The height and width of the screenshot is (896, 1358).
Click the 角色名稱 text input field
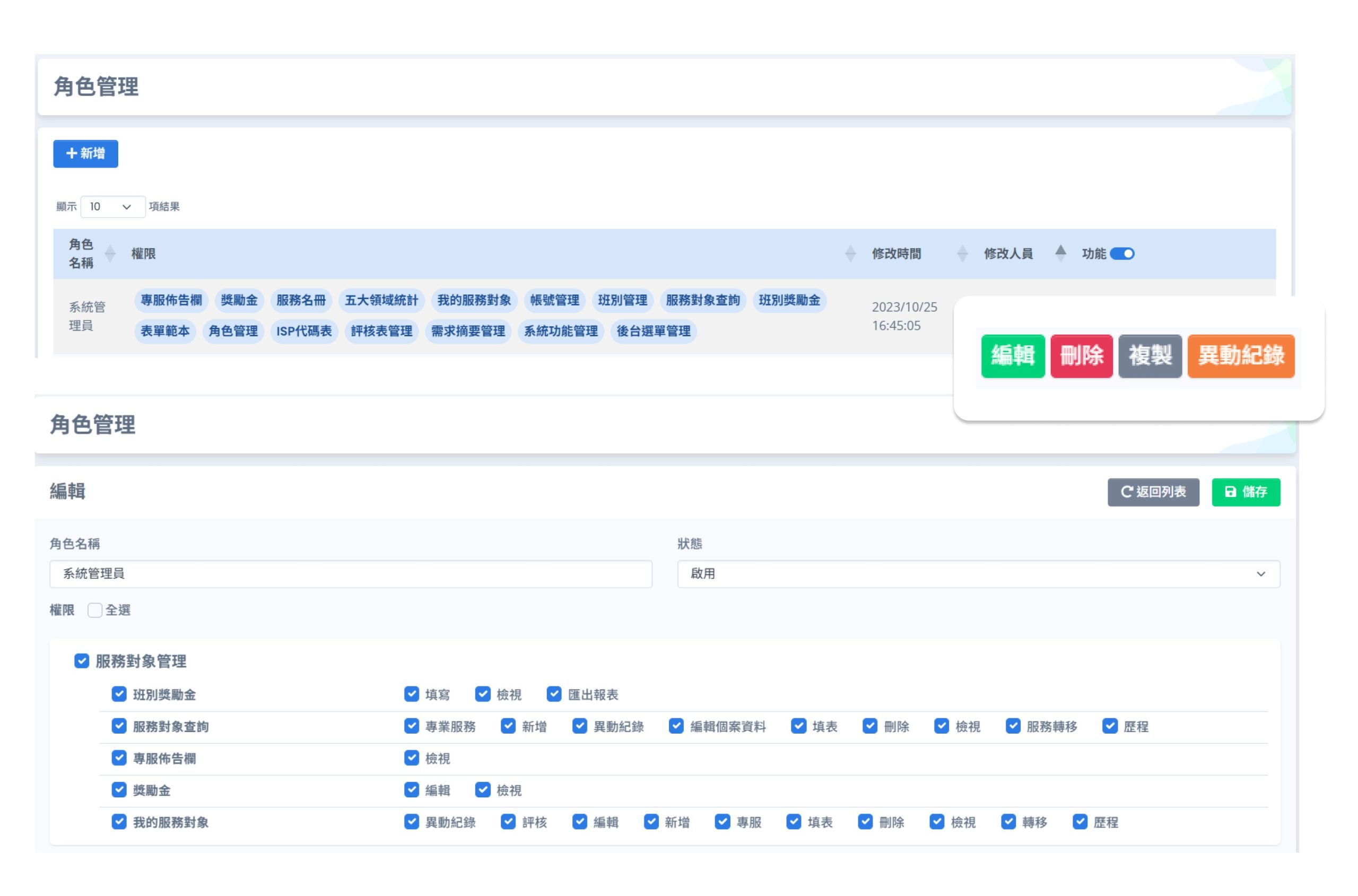(350, 573)
